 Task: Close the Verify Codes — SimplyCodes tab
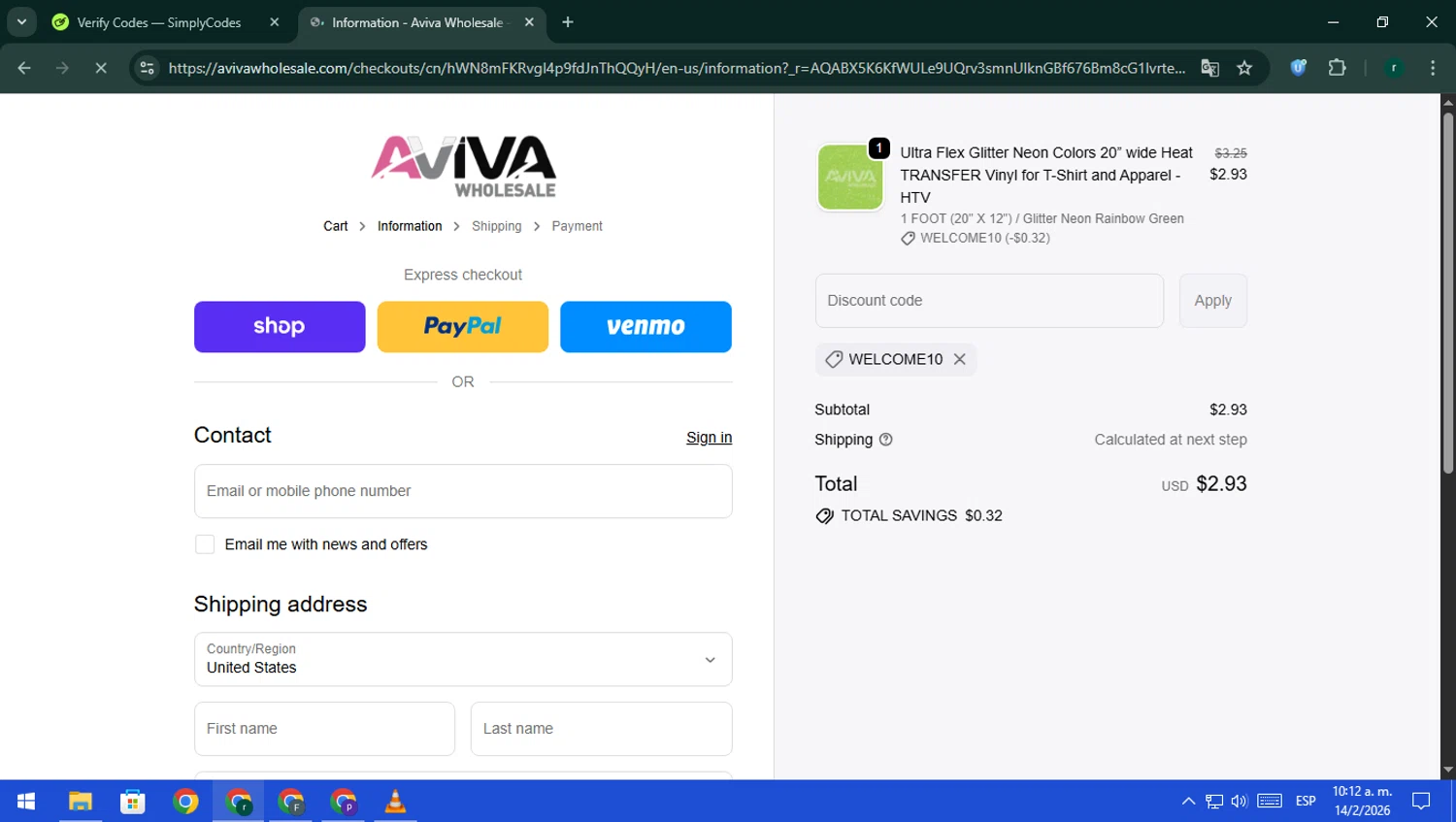pos(275,22)
